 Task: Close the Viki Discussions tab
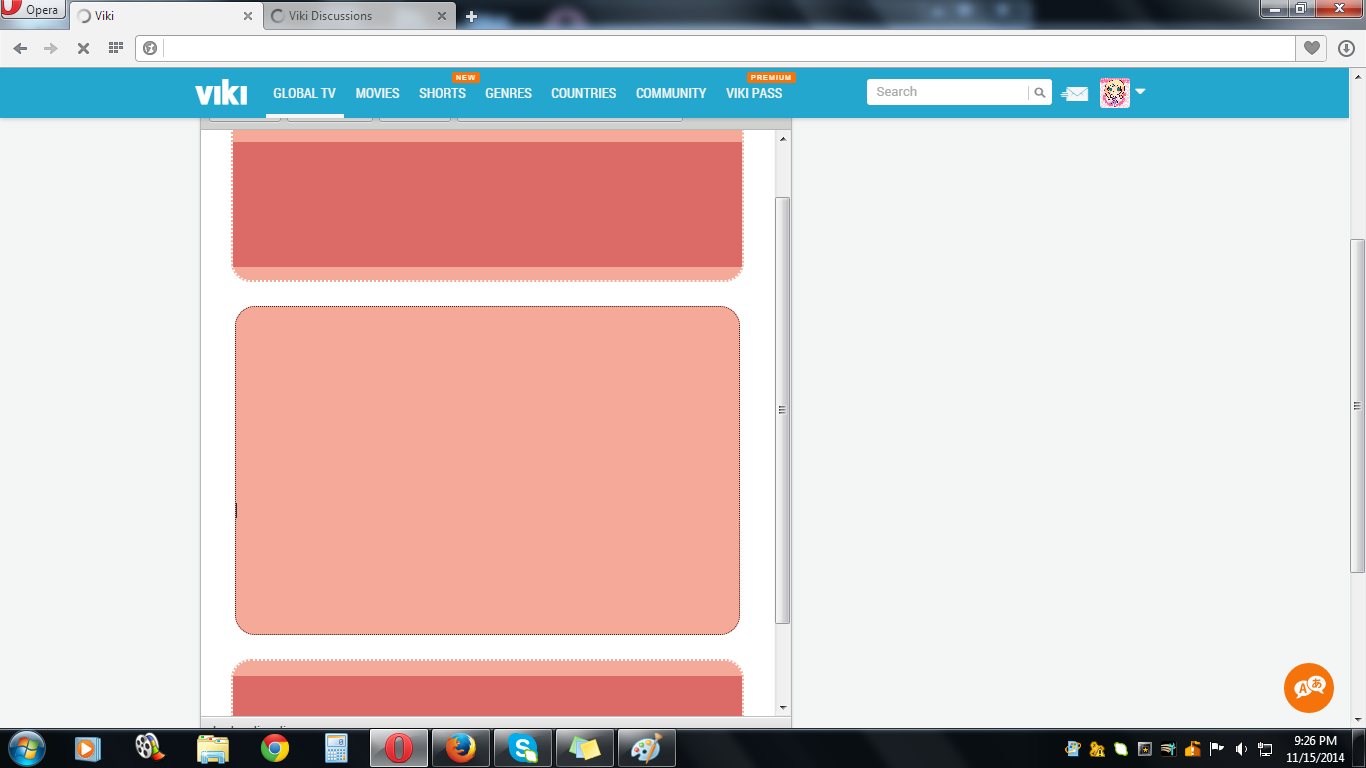442,16
